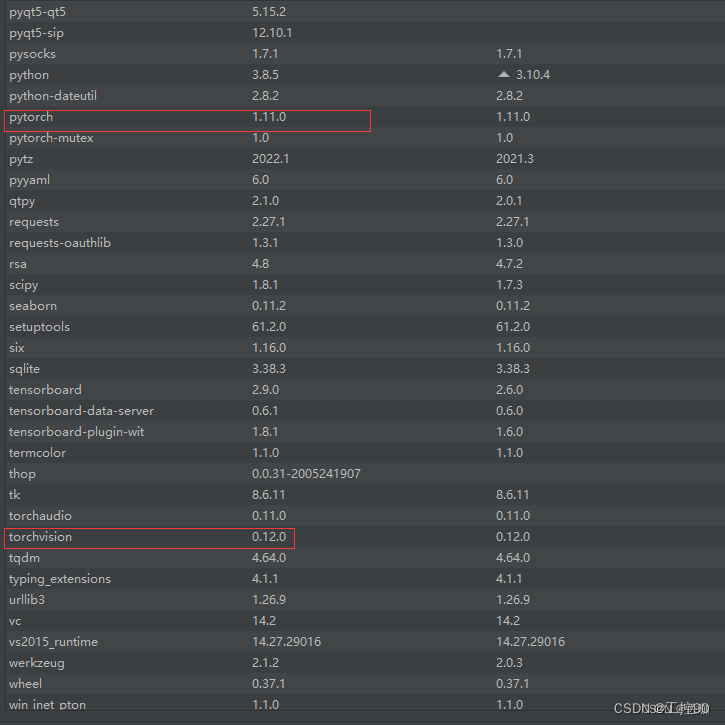Click the python-dateutil package row
The image size is (725, 725).
365,96
